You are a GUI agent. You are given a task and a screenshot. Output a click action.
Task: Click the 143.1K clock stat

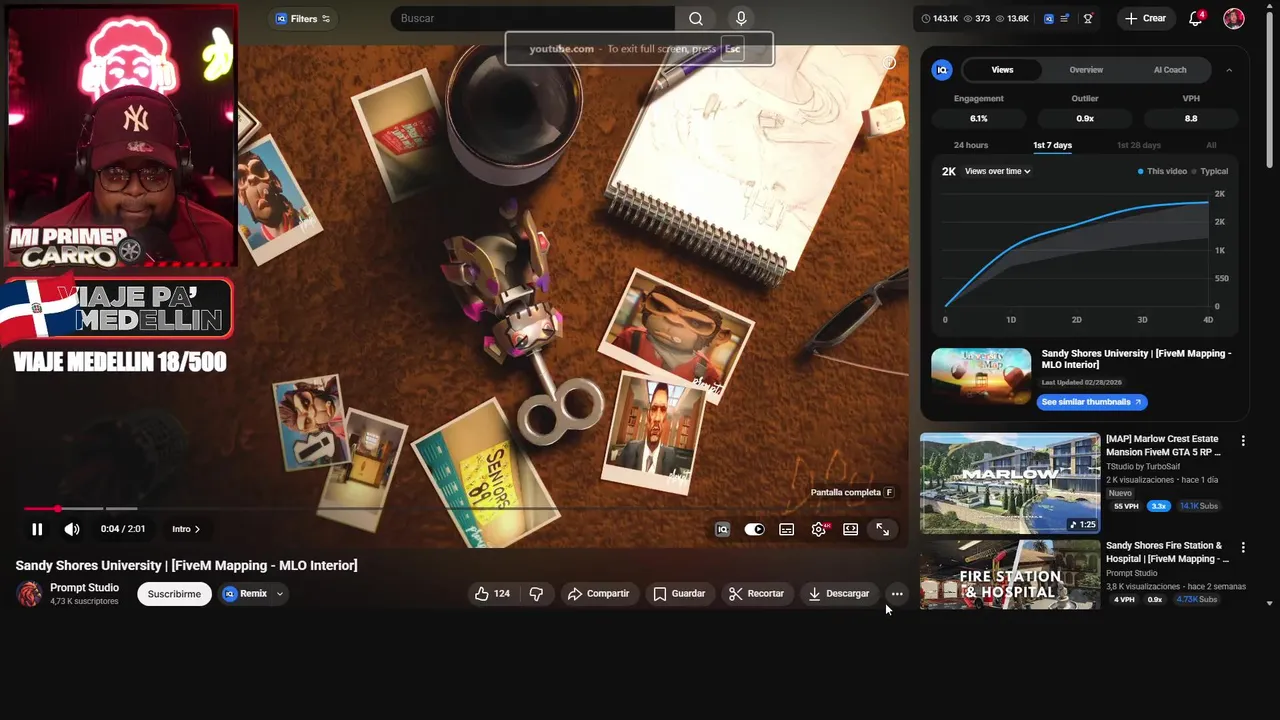pyautogui.click(x=939, y=18)
